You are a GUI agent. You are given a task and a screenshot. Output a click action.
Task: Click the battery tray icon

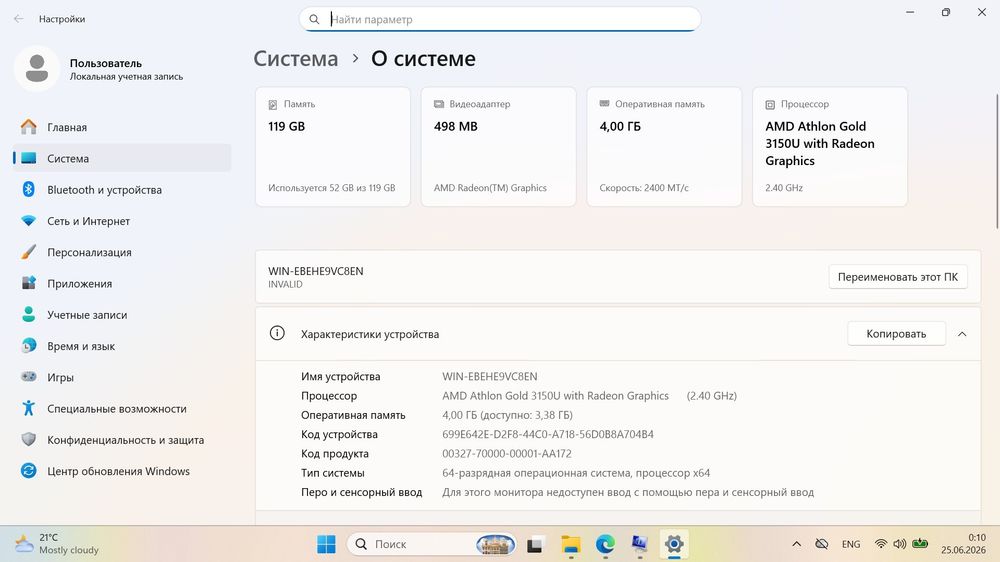920,544
